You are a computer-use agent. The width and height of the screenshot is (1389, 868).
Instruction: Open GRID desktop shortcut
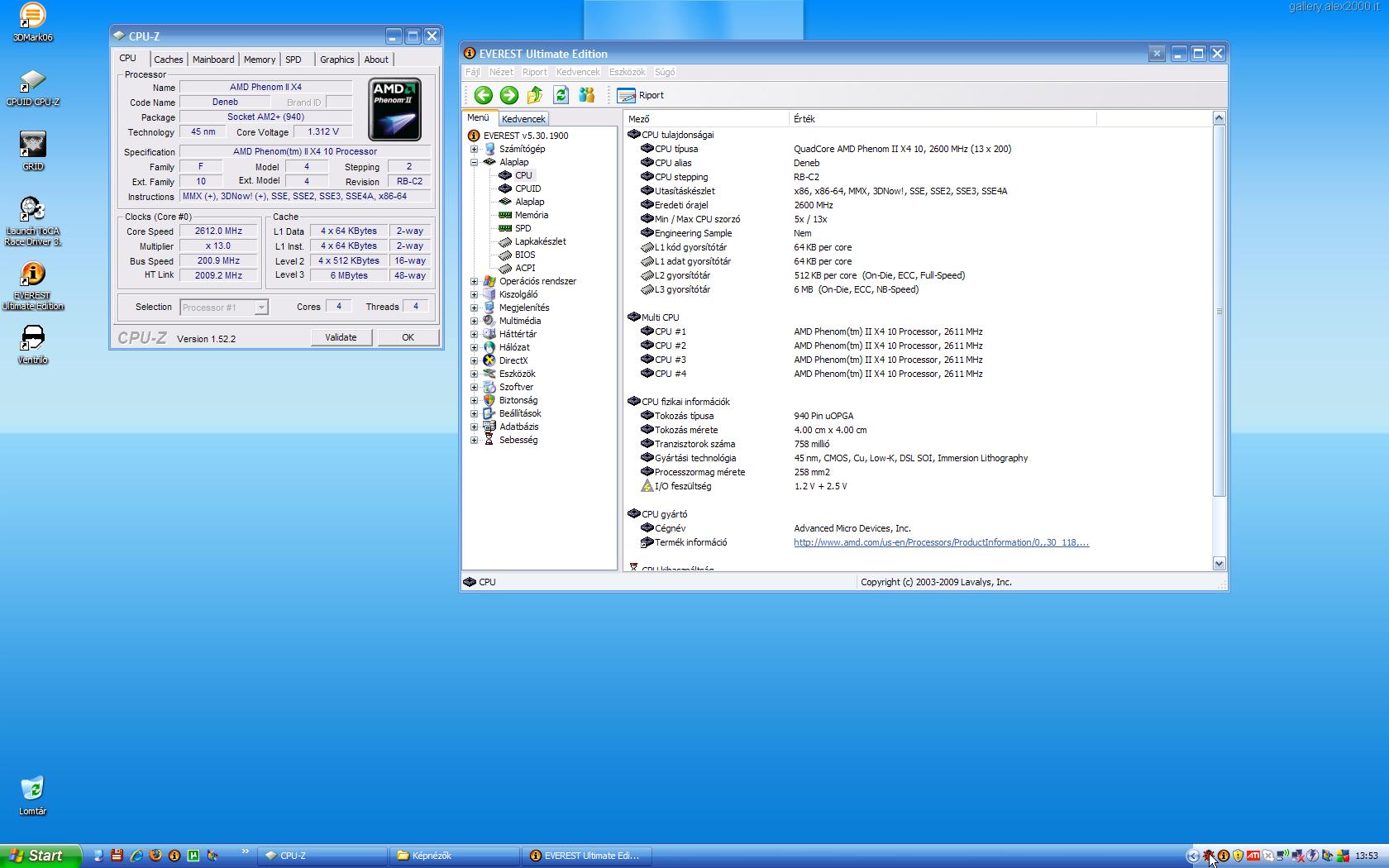point(32,151)
